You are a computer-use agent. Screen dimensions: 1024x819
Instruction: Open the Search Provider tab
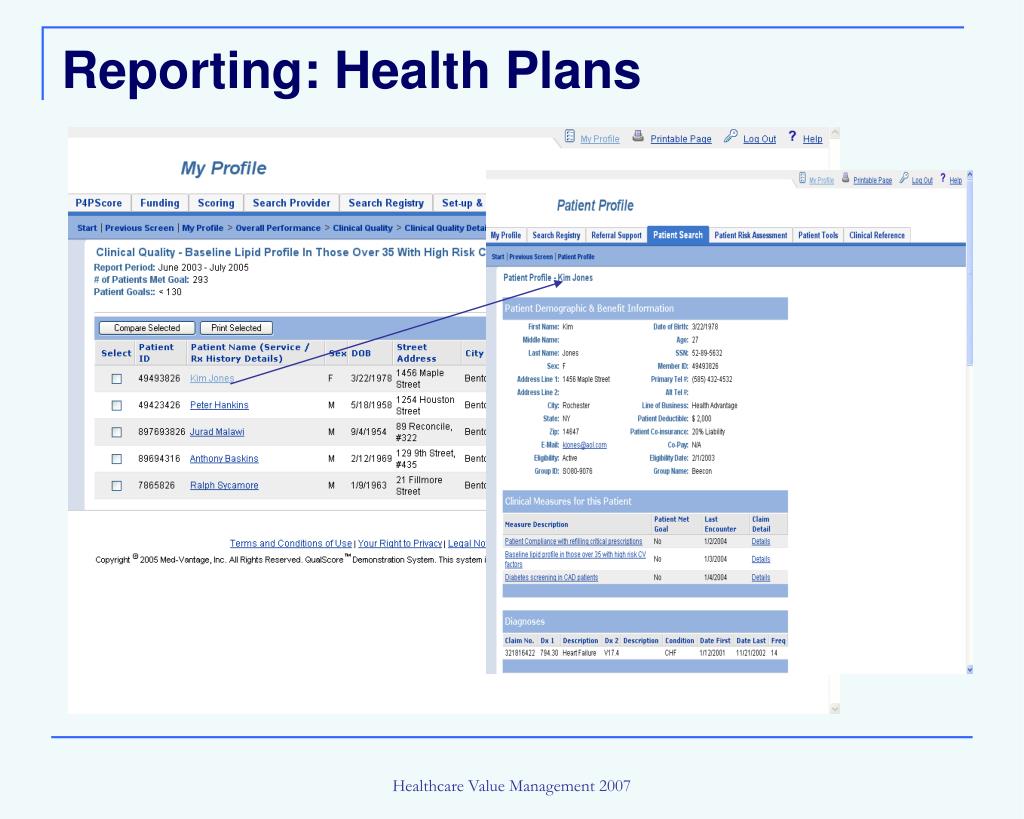click(x=291, y=203)
